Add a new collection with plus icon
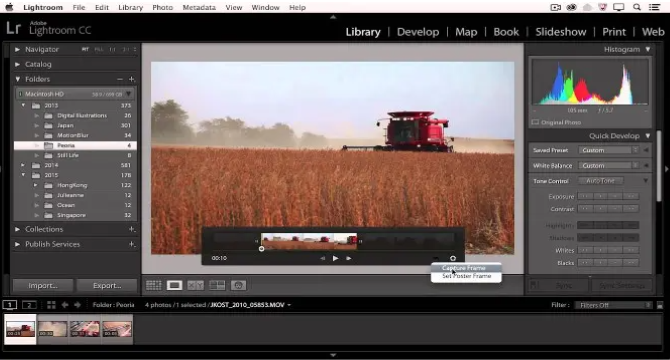This screenshot has height=360, width=670. [x=132, y=229]
